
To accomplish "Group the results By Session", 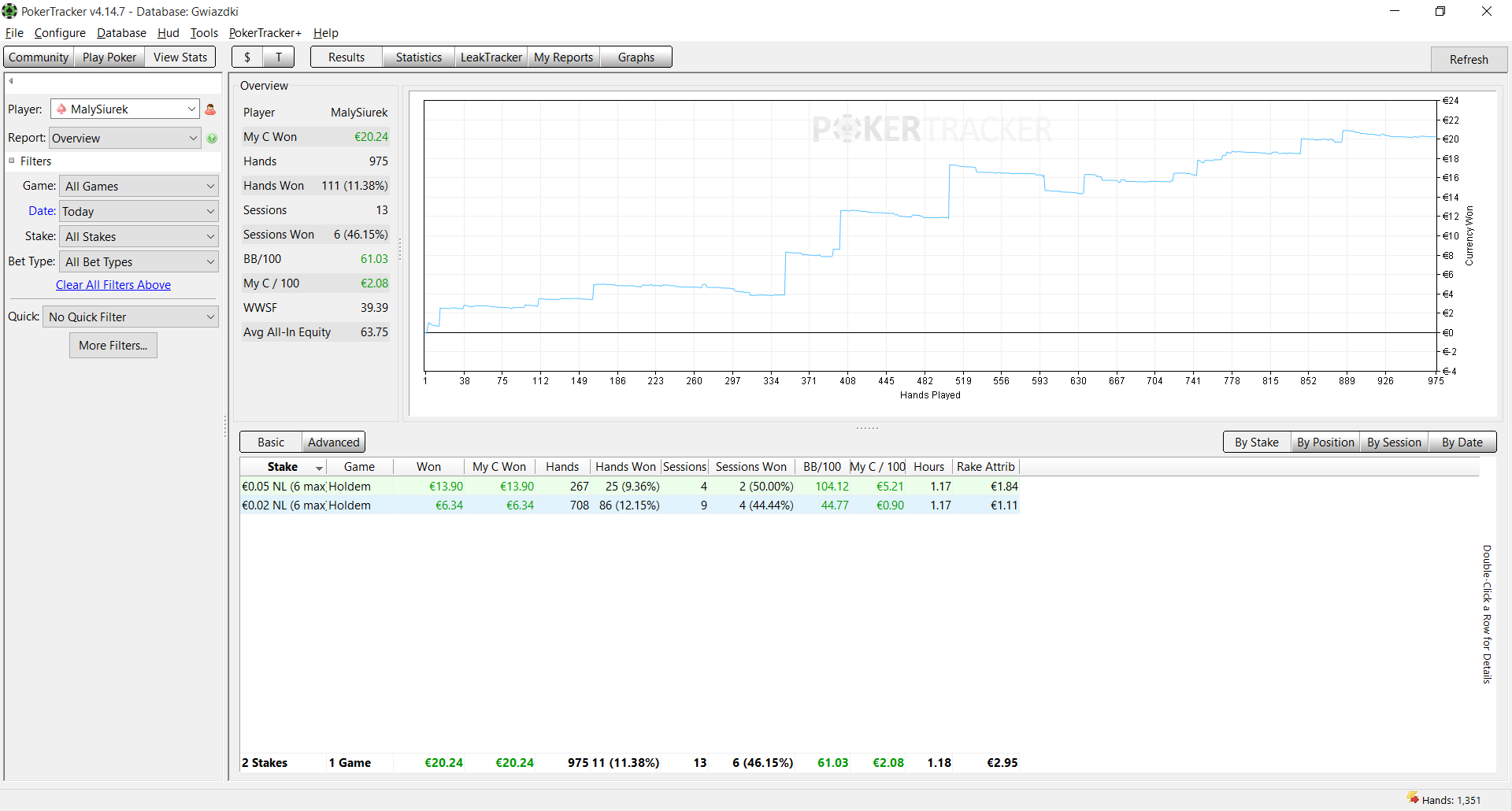I will coord(1394,443).
